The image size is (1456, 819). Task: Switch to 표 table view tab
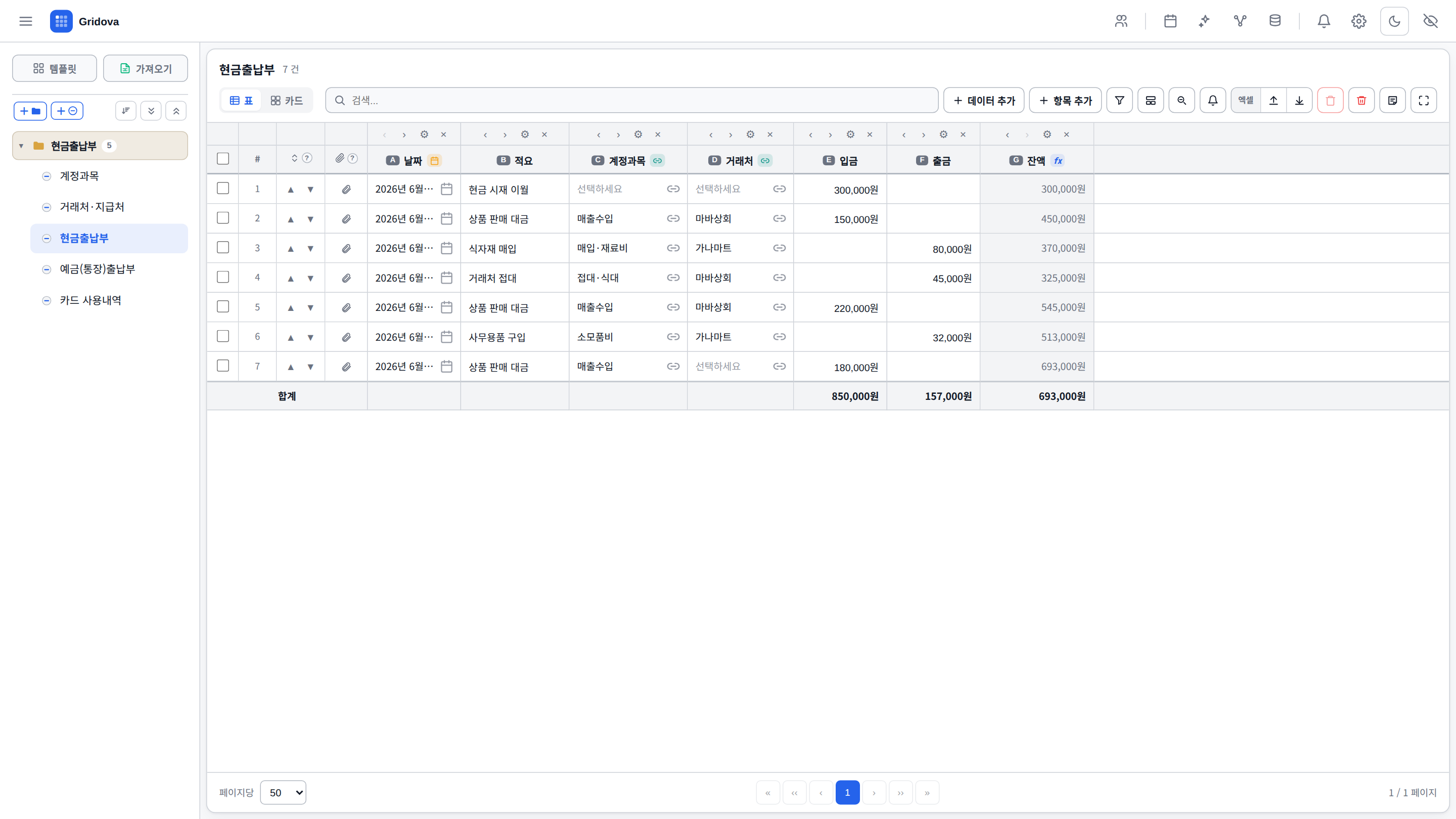point(241,101)
